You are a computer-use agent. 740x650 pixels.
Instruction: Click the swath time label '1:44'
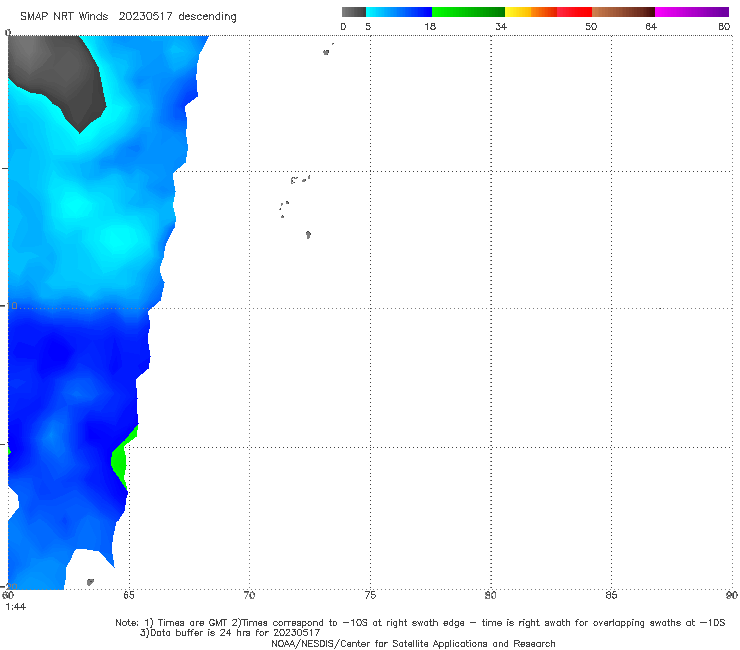[x=15, y=607]
